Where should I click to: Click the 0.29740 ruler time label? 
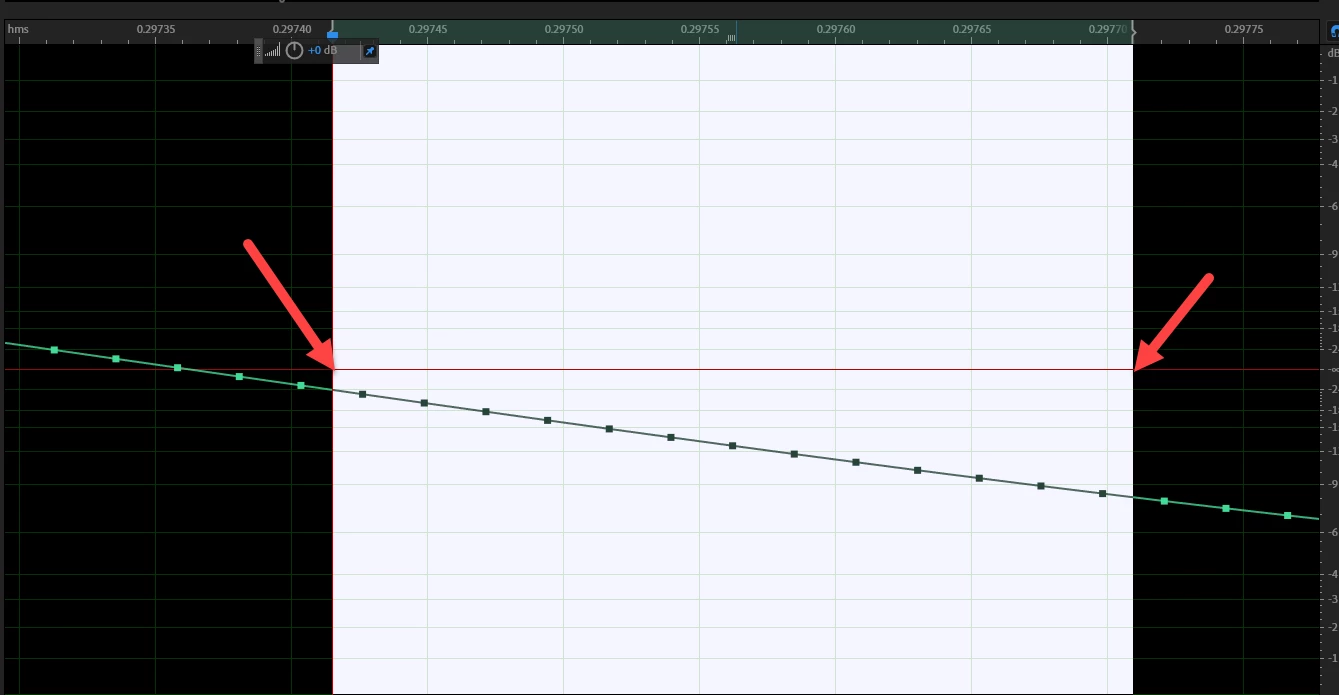[x=292, y=30]
